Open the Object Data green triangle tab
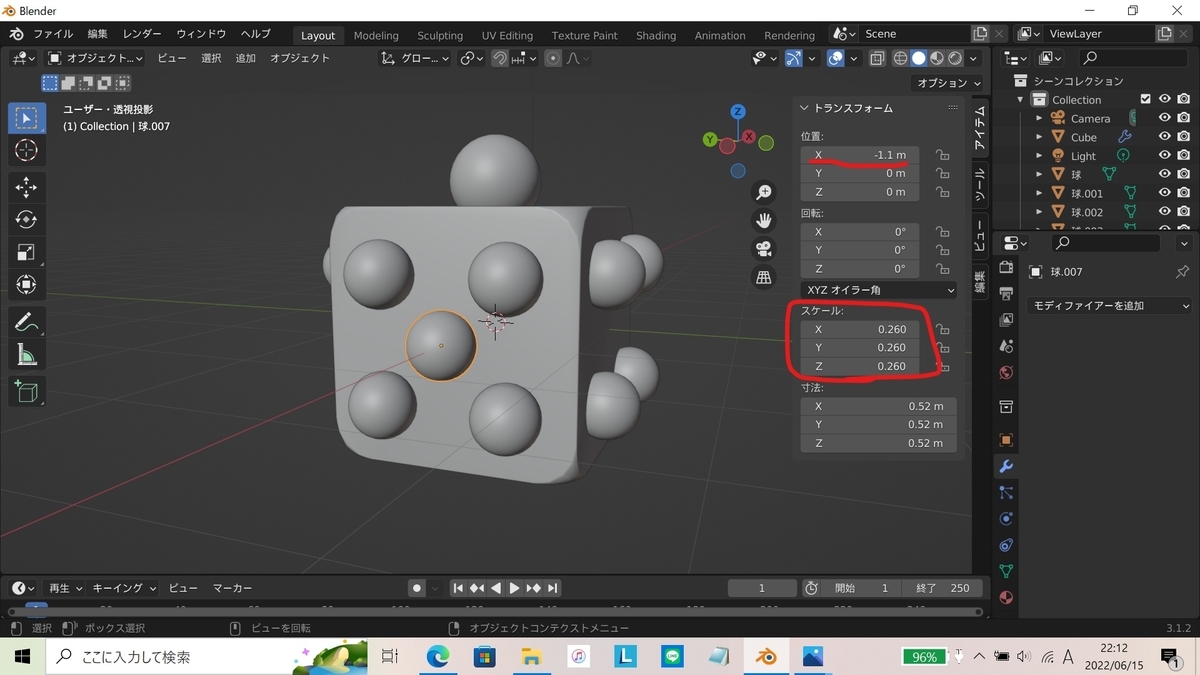Screen dimensions: 1200x675 point(1006,571)
